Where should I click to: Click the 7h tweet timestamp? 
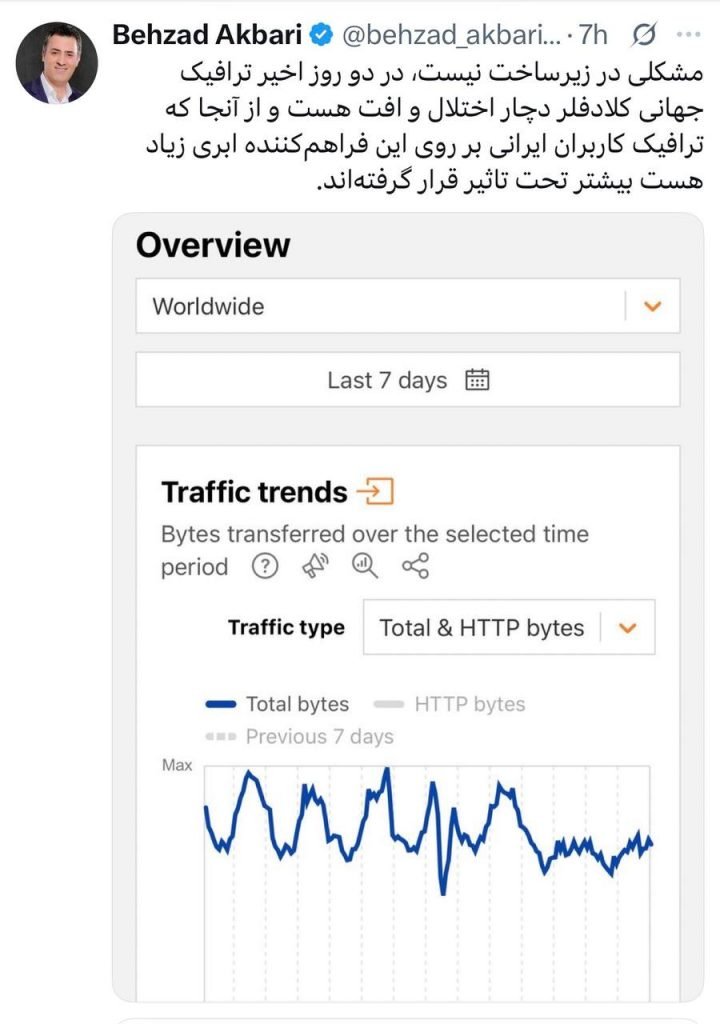point(592,35)
